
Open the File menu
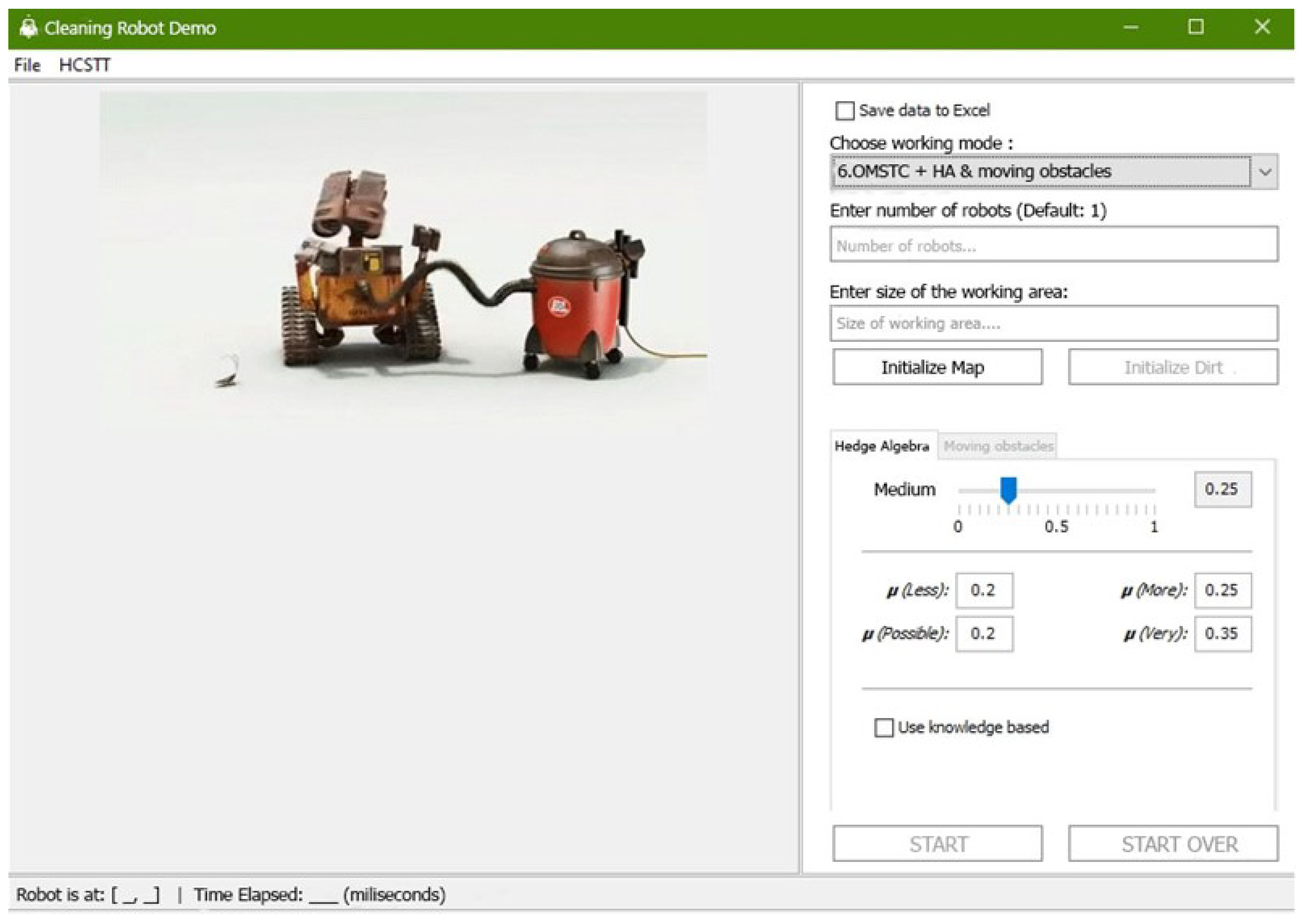click(x=27, y=65)
